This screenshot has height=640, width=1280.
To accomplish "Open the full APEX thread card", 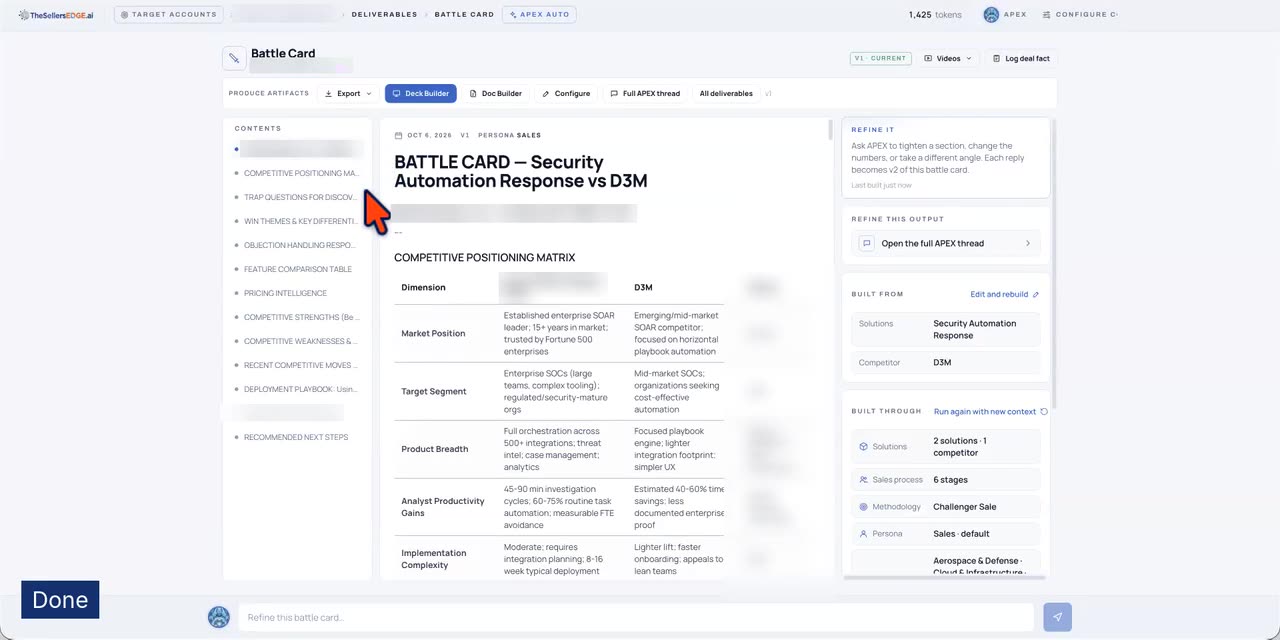I will [x=946, y=244].
